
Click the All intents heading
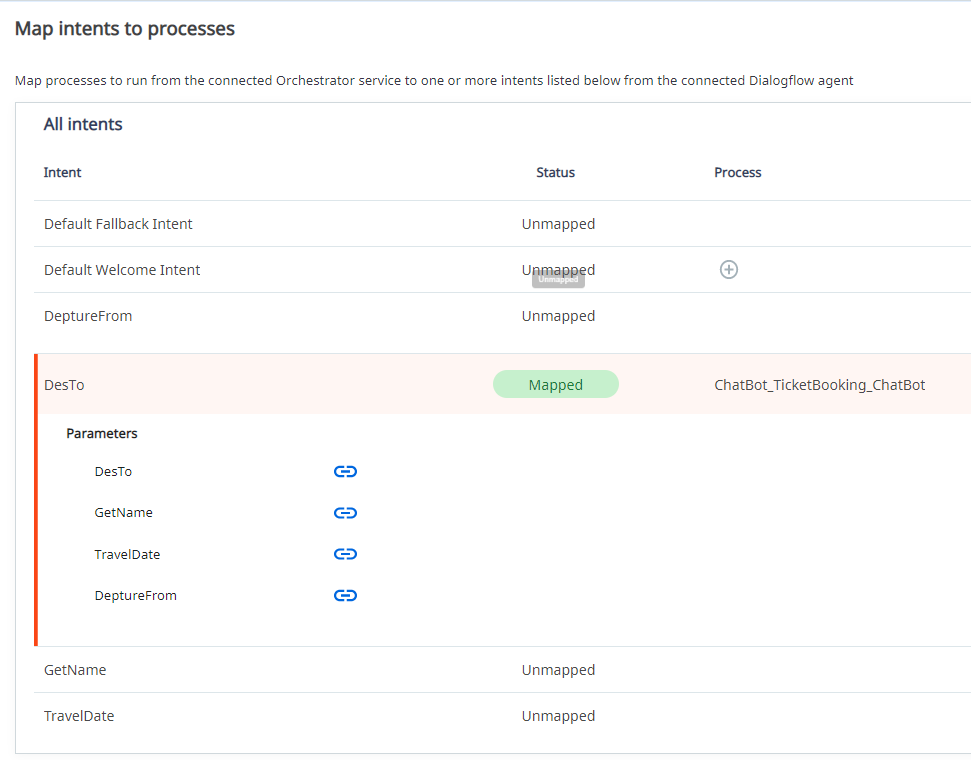click(82, 123)
